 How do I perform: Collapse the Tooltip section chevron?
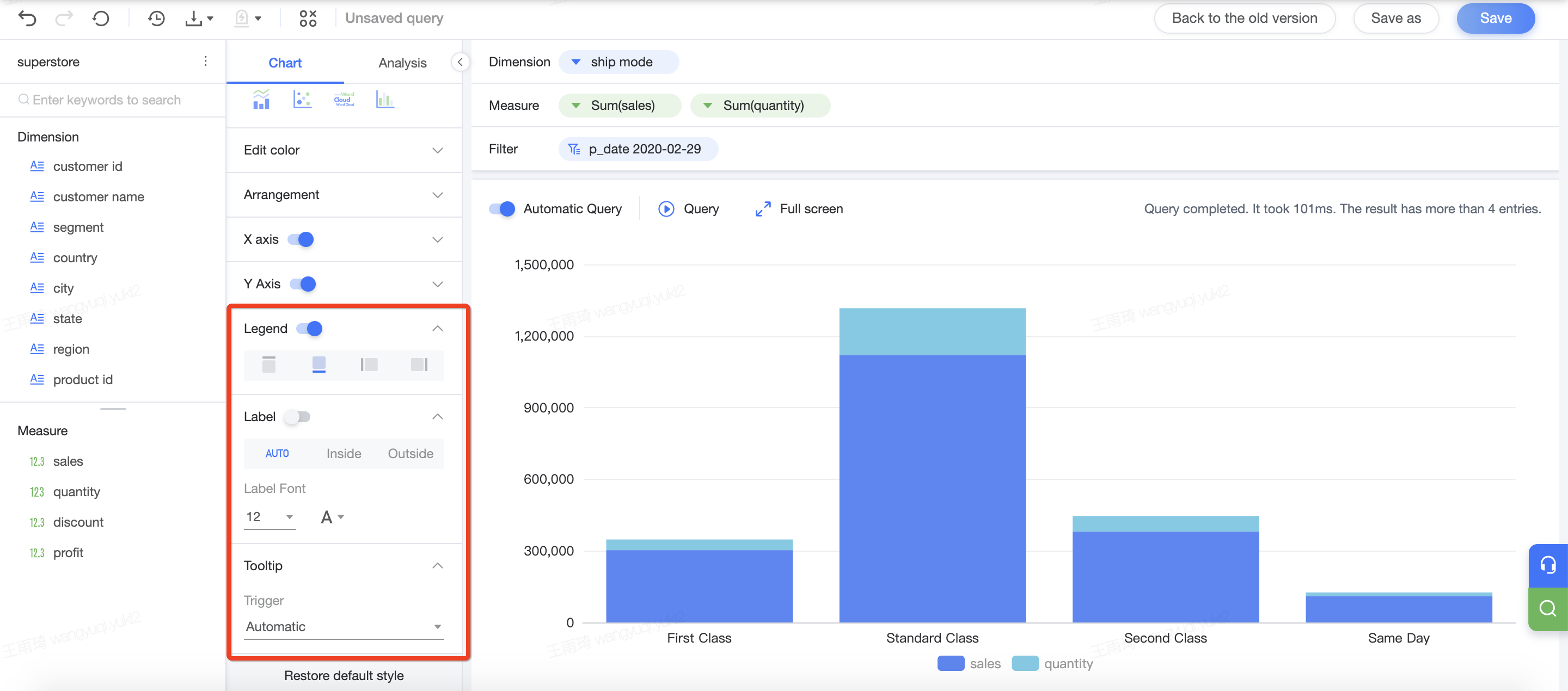(438, 566)
